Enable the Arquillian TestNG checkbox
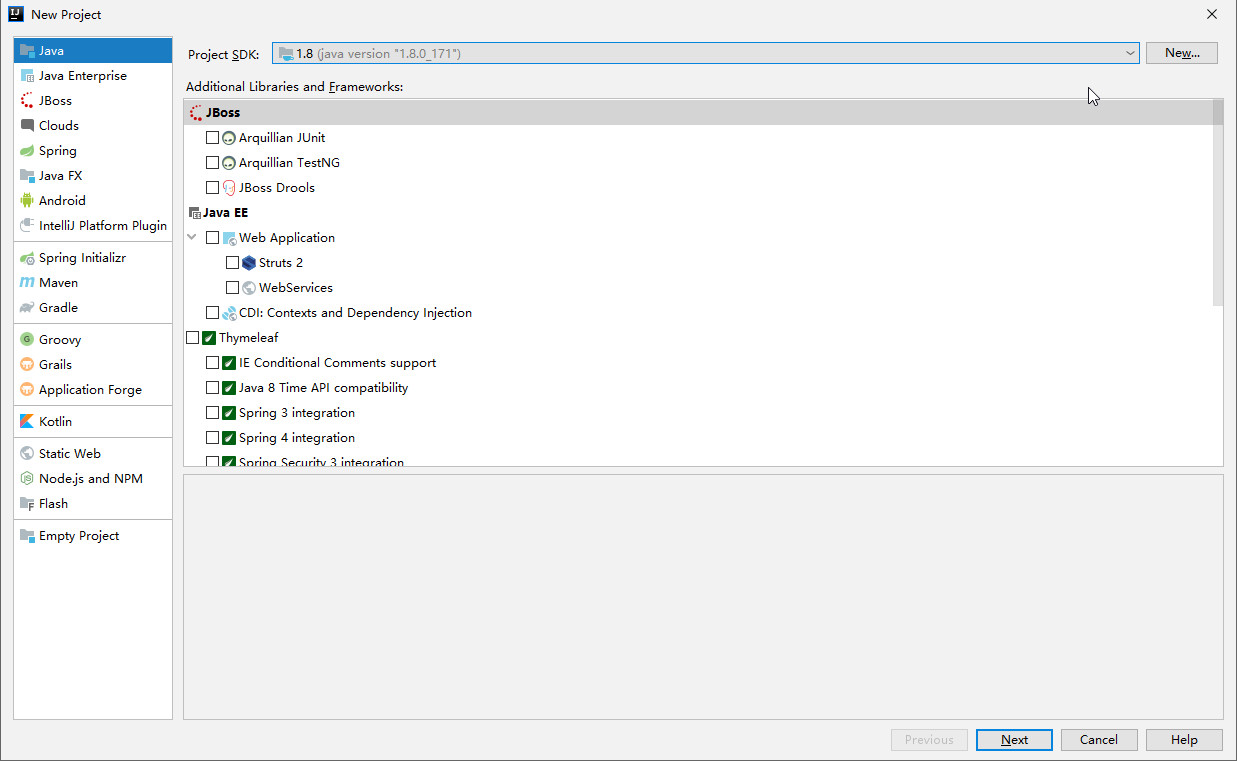This screenshot has height=761, width=1237. pos(212,162)
